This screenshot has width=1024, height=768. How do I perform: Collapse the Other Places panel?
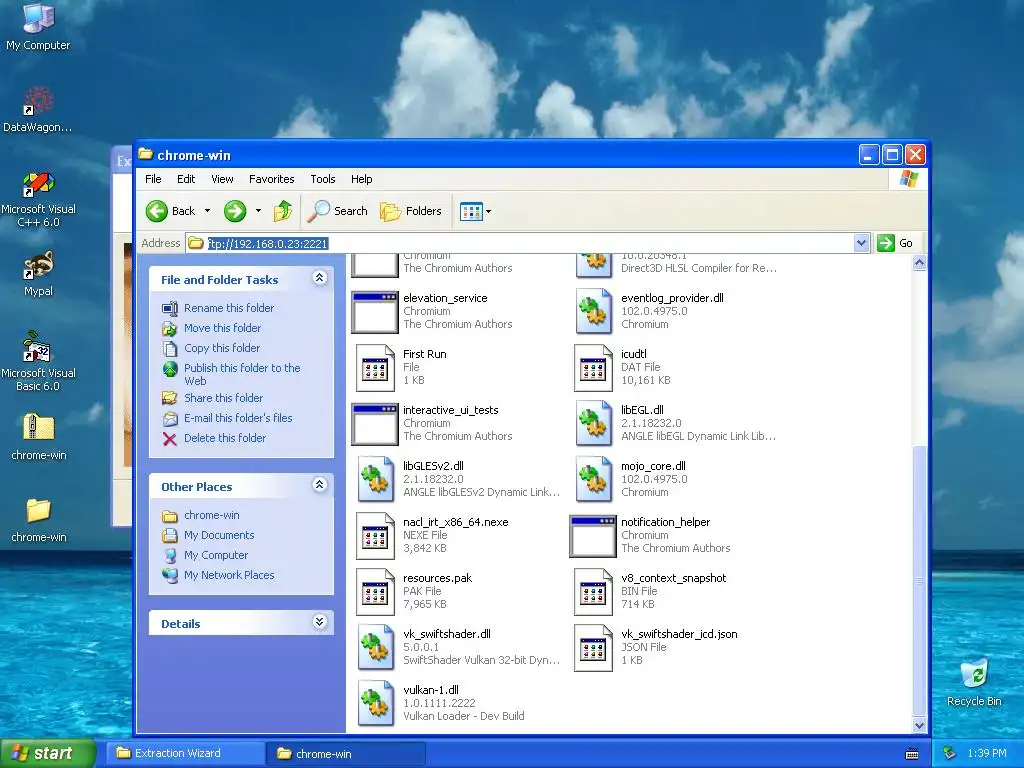click(319, 485)
